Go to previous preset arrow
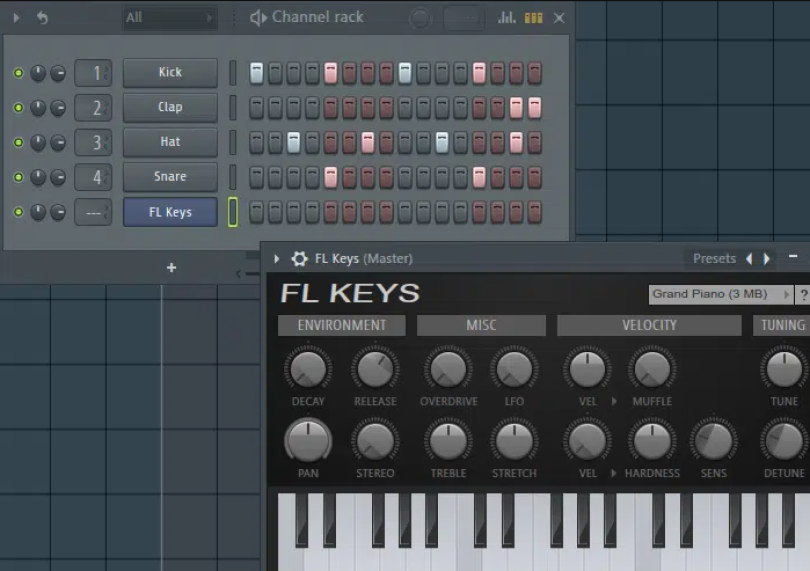Screen dimensions: 810x571 (749, 258)
